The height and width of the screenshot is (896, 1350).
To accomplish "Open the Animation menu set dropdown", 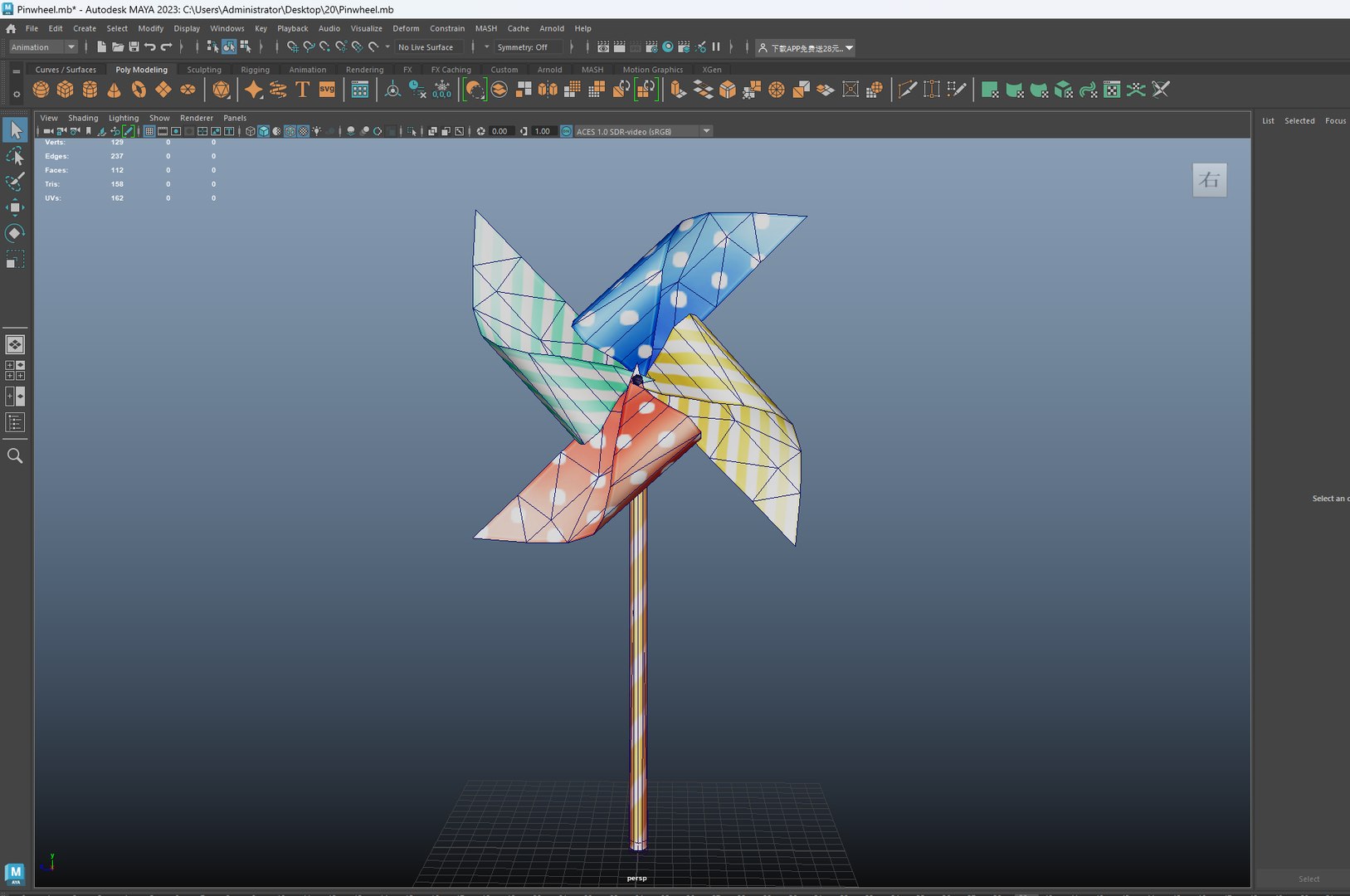I will coord(43,47).
